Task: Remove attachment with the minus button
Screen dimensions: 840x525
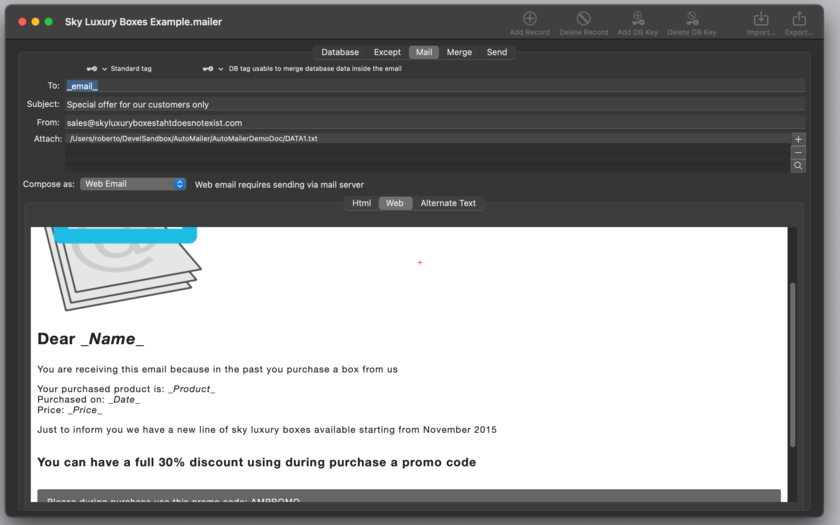Action: 798,153
